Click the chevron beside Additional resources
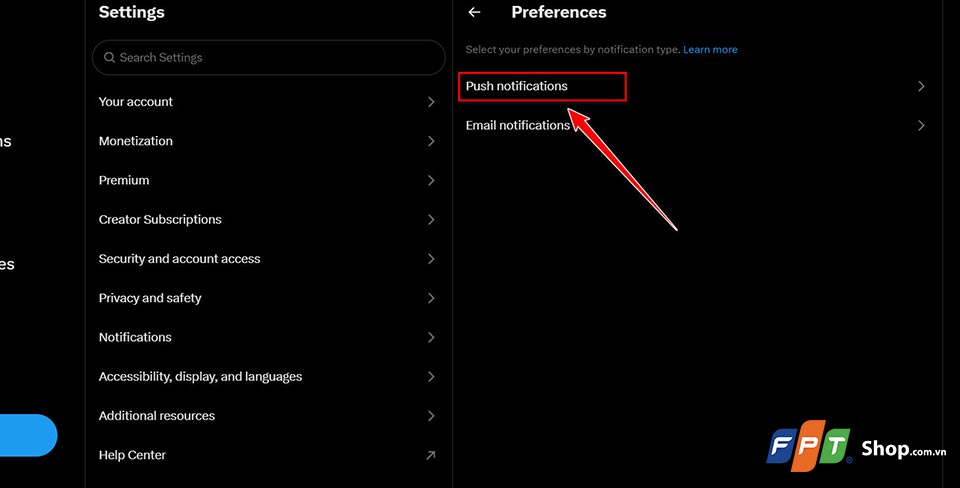Screen dimensions: 960x488 click(x=431, y=416)
